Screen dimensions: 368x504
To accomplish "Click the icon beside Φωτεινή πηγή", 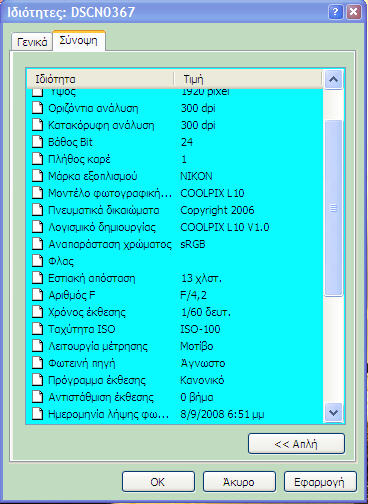I will [x=38, y=363].
